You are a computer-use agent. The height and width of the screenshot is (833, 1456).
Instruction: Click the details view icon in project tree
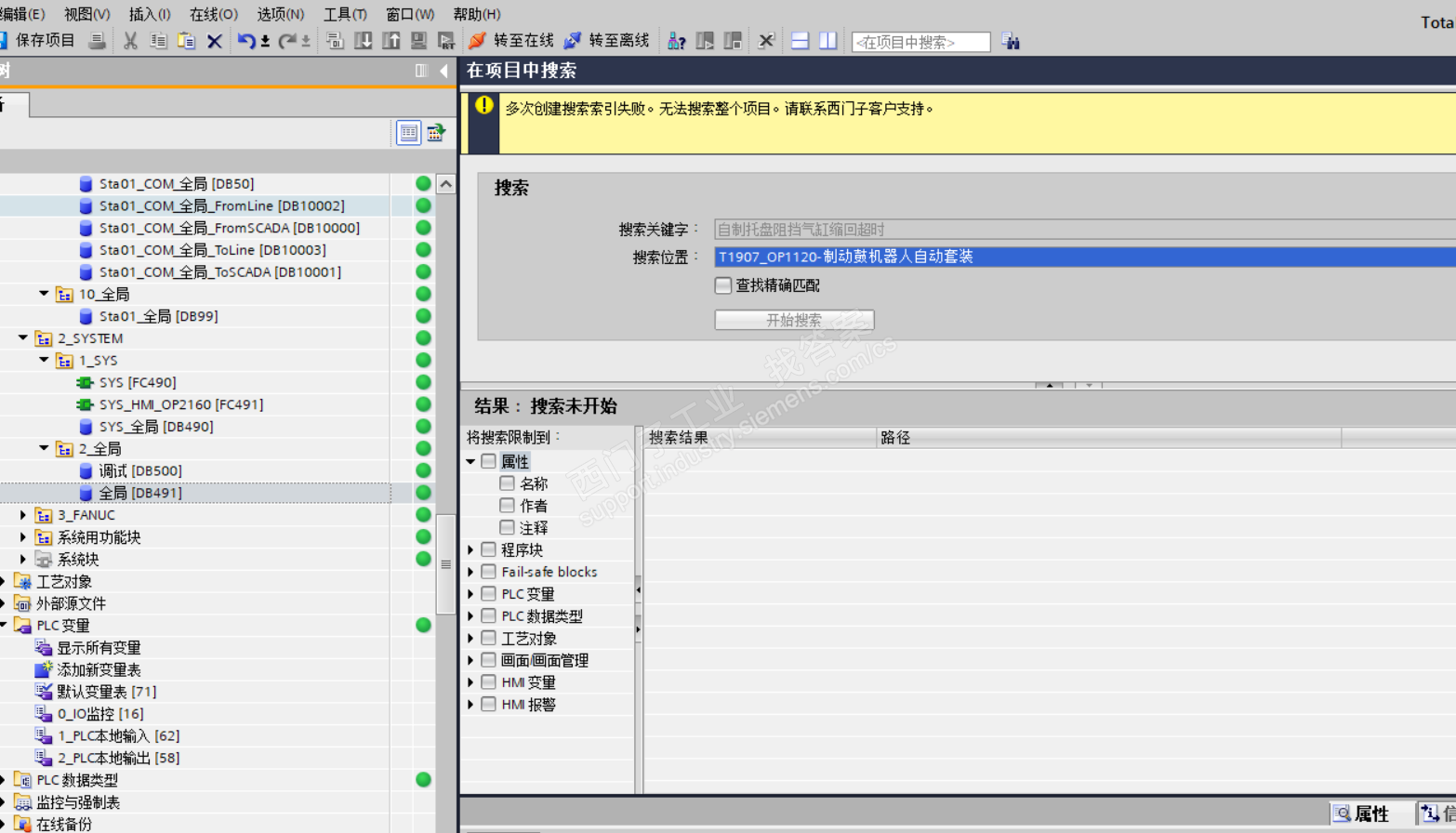click(x=408, y=133)
